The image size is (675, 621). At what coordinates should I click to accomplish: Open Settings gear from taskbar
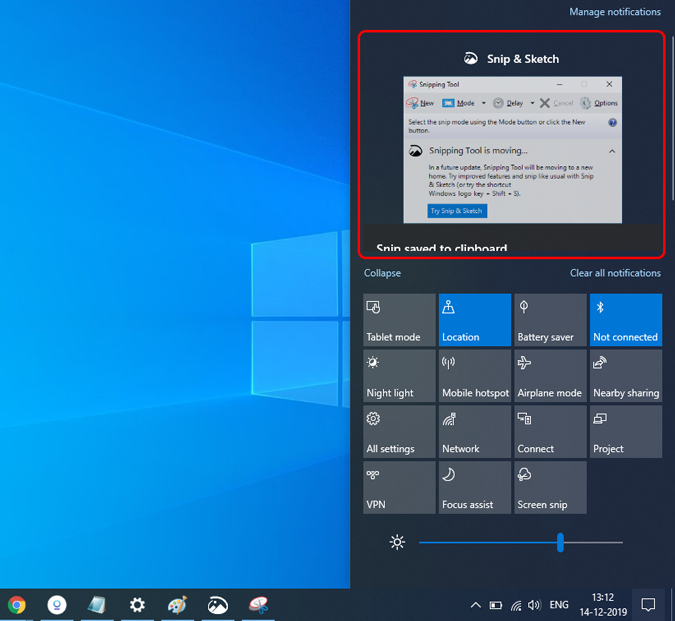tap(137, 605)
